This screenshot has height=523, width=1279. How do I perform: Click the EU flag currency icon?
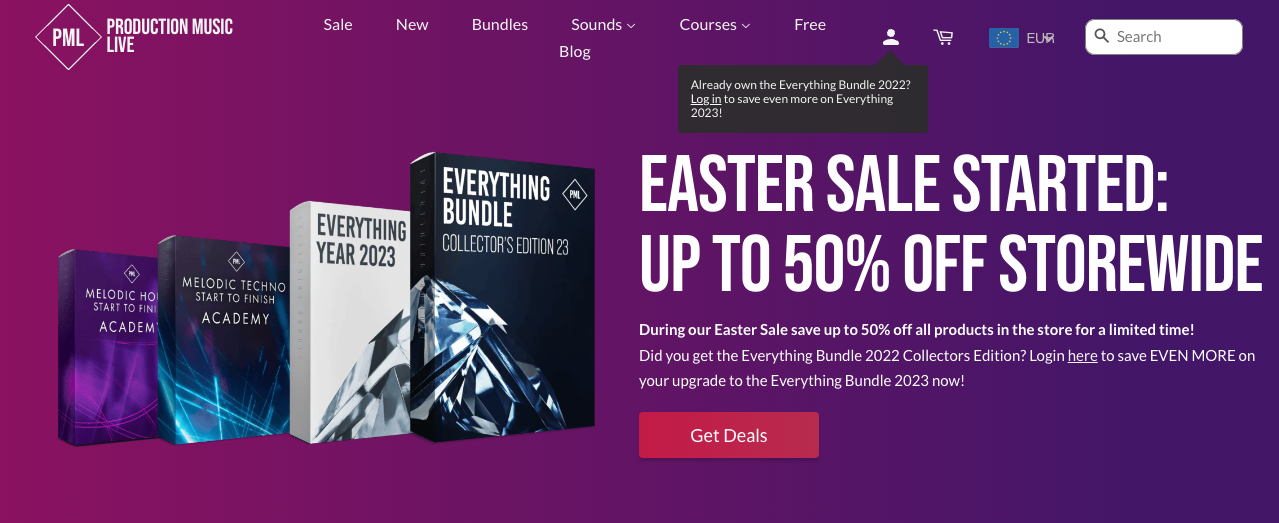(x=1003, y=38)
